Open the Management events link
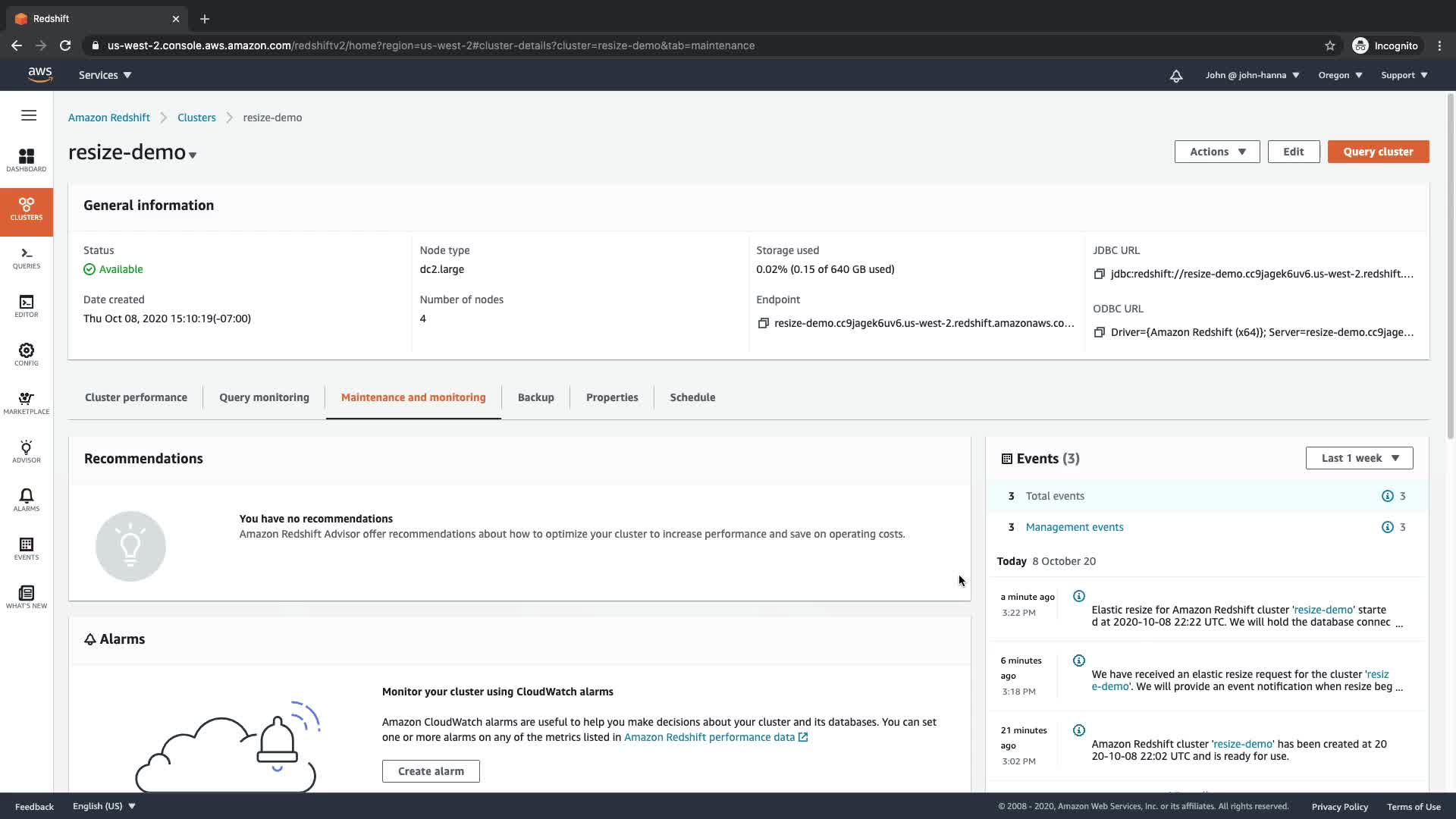This screenshot has height=819, width=1456. click(x=1074, y=527)
